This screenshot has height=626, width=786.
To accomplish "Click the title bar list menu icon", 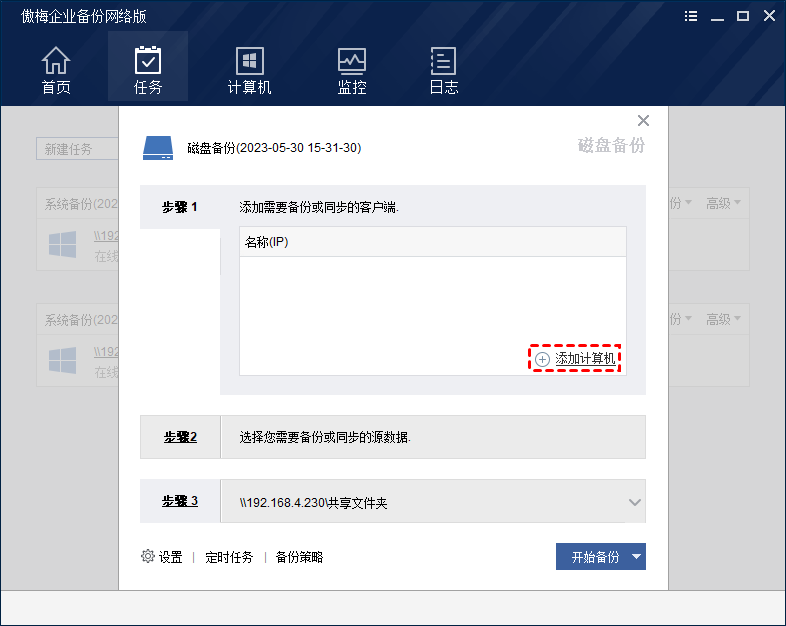I will click(692, 16).
